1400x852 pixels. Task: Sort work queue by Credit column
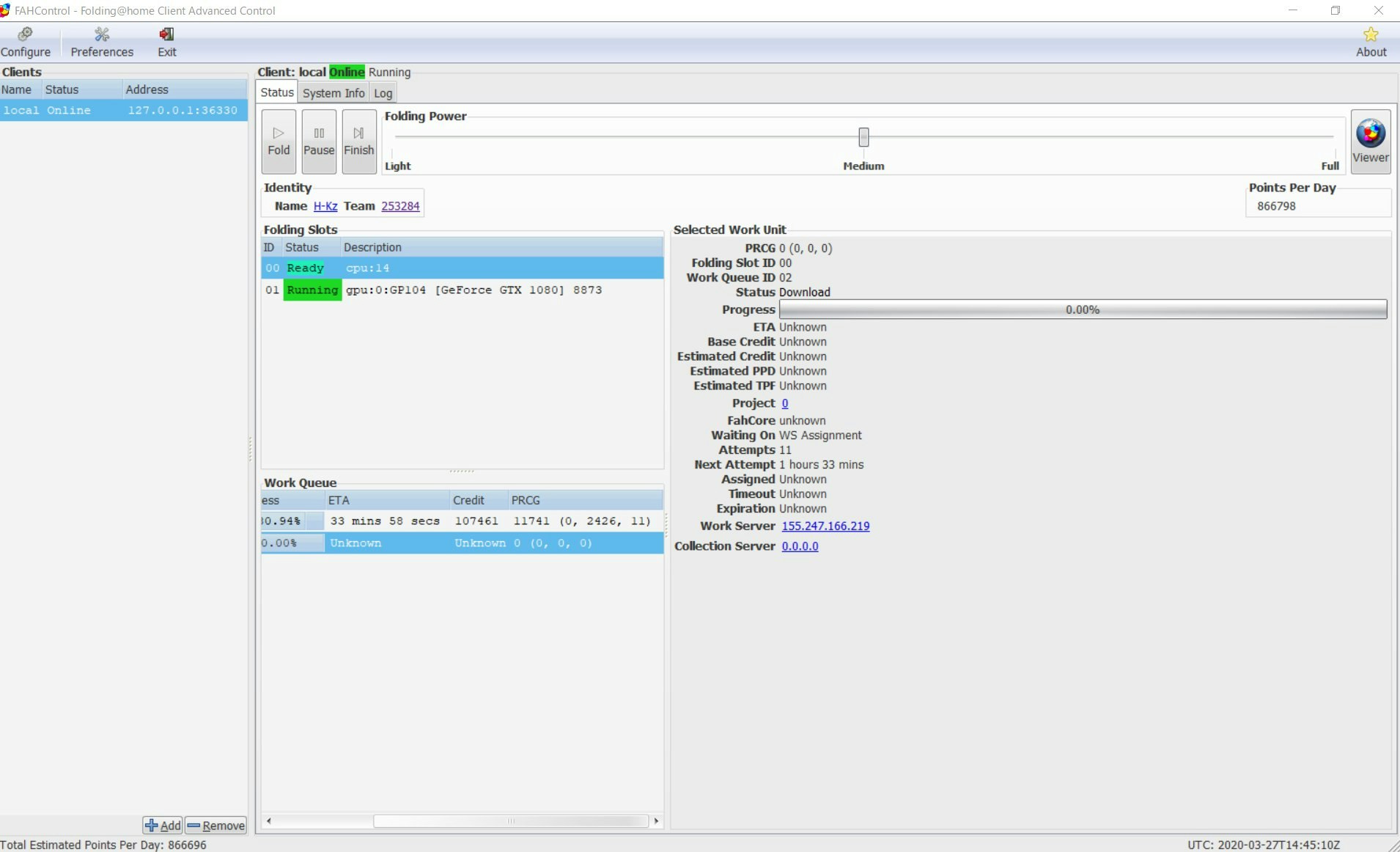click(x=479, y=501)
